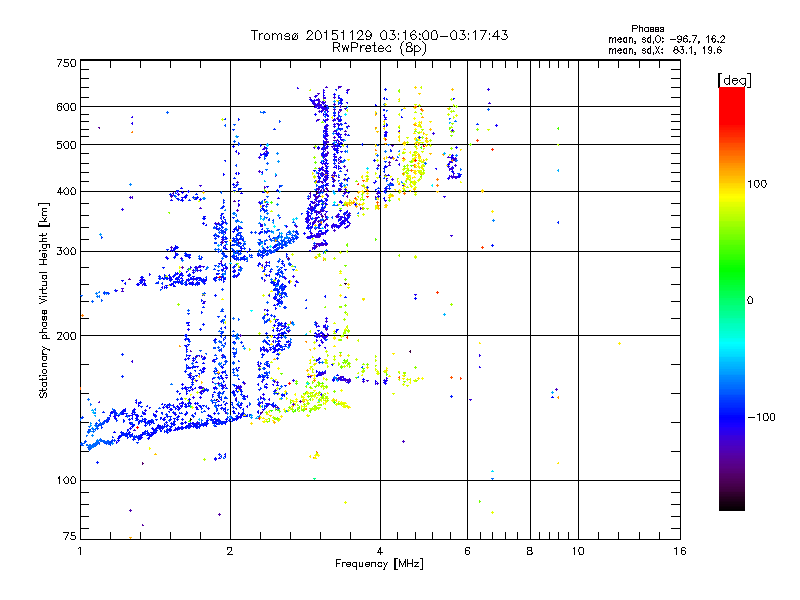Image resolution: width=800 pixels, height=600 pixels.
Task: Click the 'Stationary phase Virtual Height [km]' label
Action: (44, 301)
